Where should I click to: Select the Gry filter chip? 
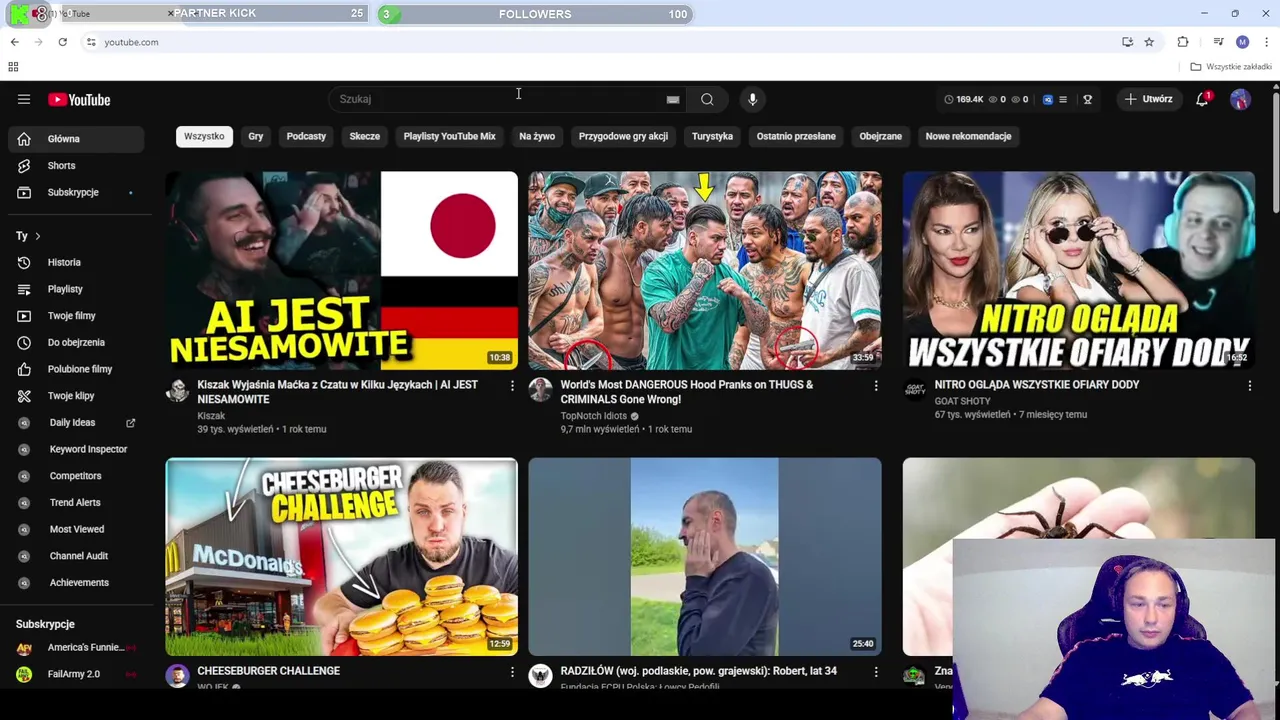click(x=256, y=136)
